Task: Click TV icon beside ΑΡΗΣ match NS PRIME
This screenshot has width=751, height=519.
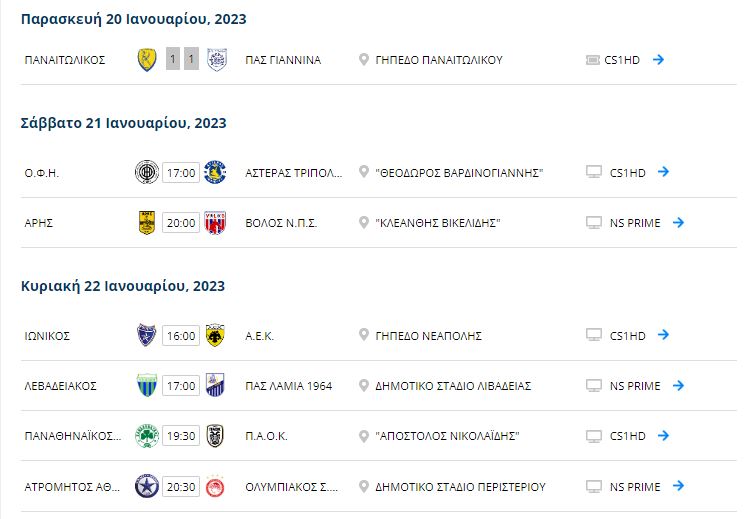Action: [x=593, y=222]
